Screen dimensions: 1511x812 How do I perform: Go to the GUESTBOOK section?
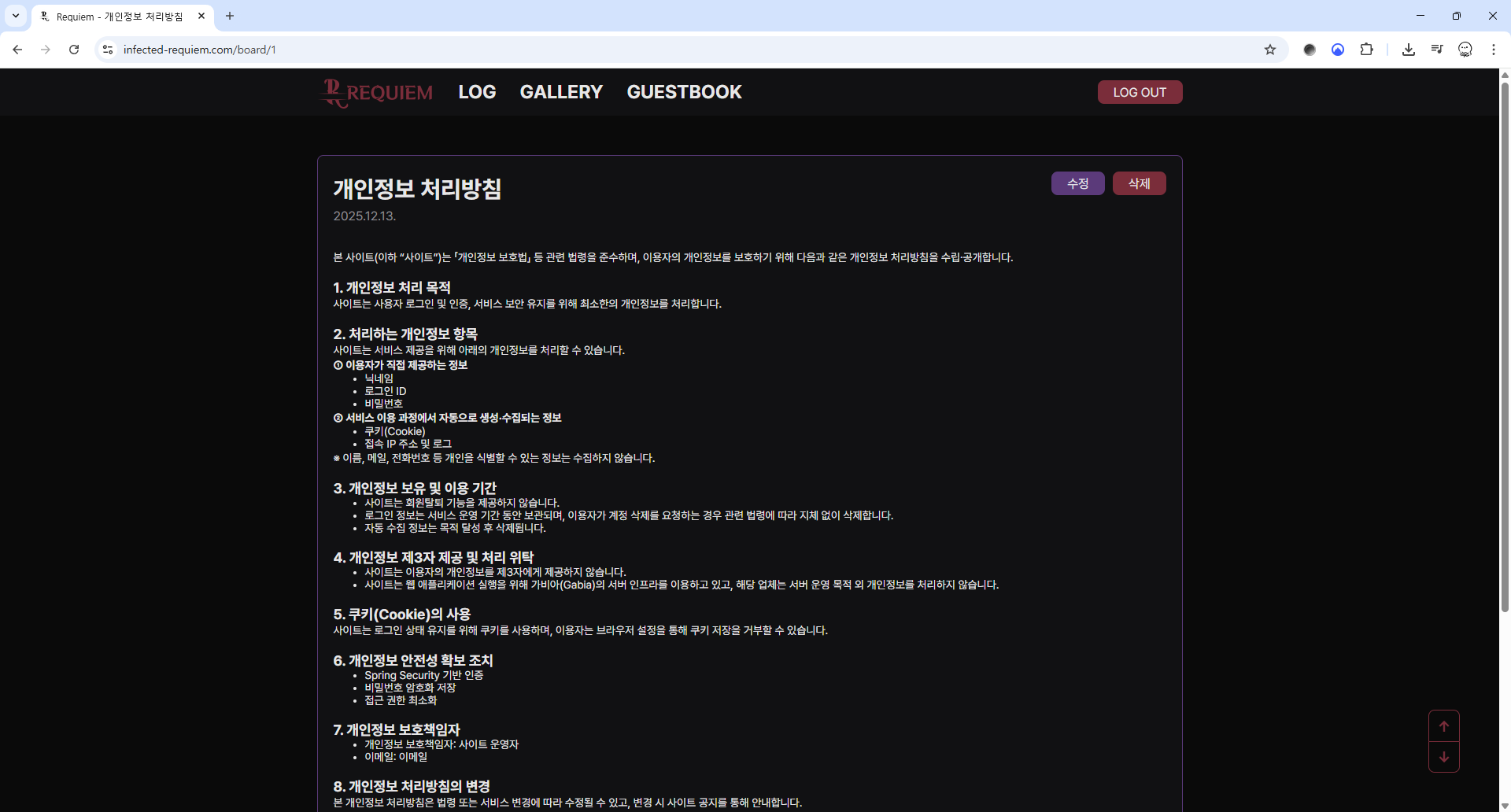click(684, 92)
